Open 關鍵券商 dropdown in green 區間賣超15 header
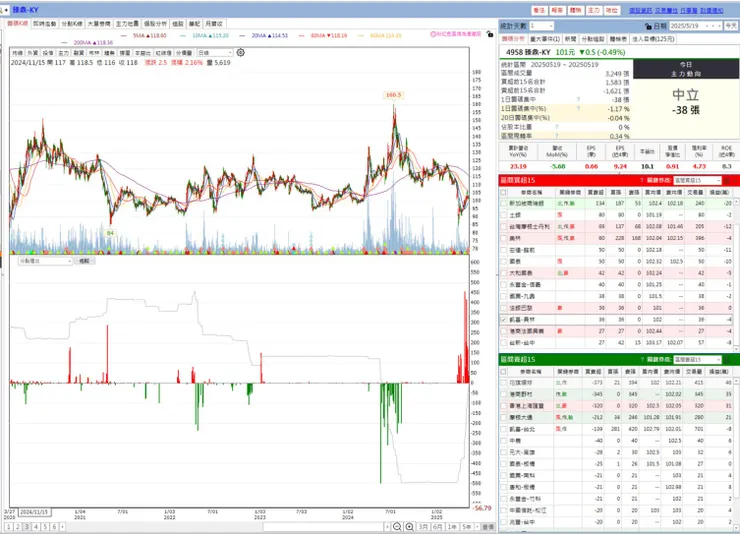Screen dimensions: 740x534 (697, 359)
